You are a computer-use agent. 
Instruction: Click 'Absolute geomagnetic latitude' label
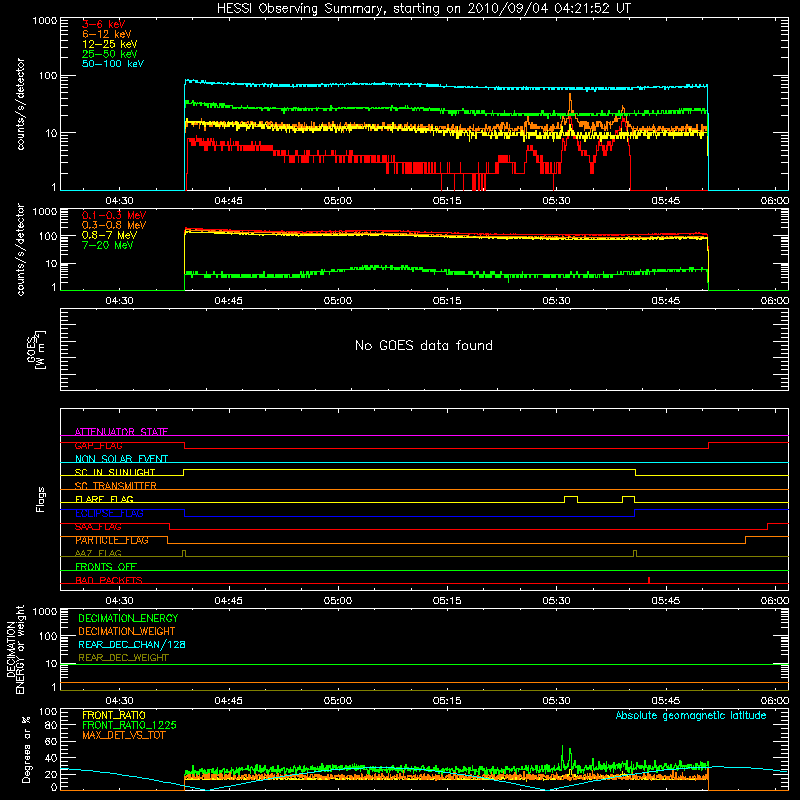tap(691, 715)
